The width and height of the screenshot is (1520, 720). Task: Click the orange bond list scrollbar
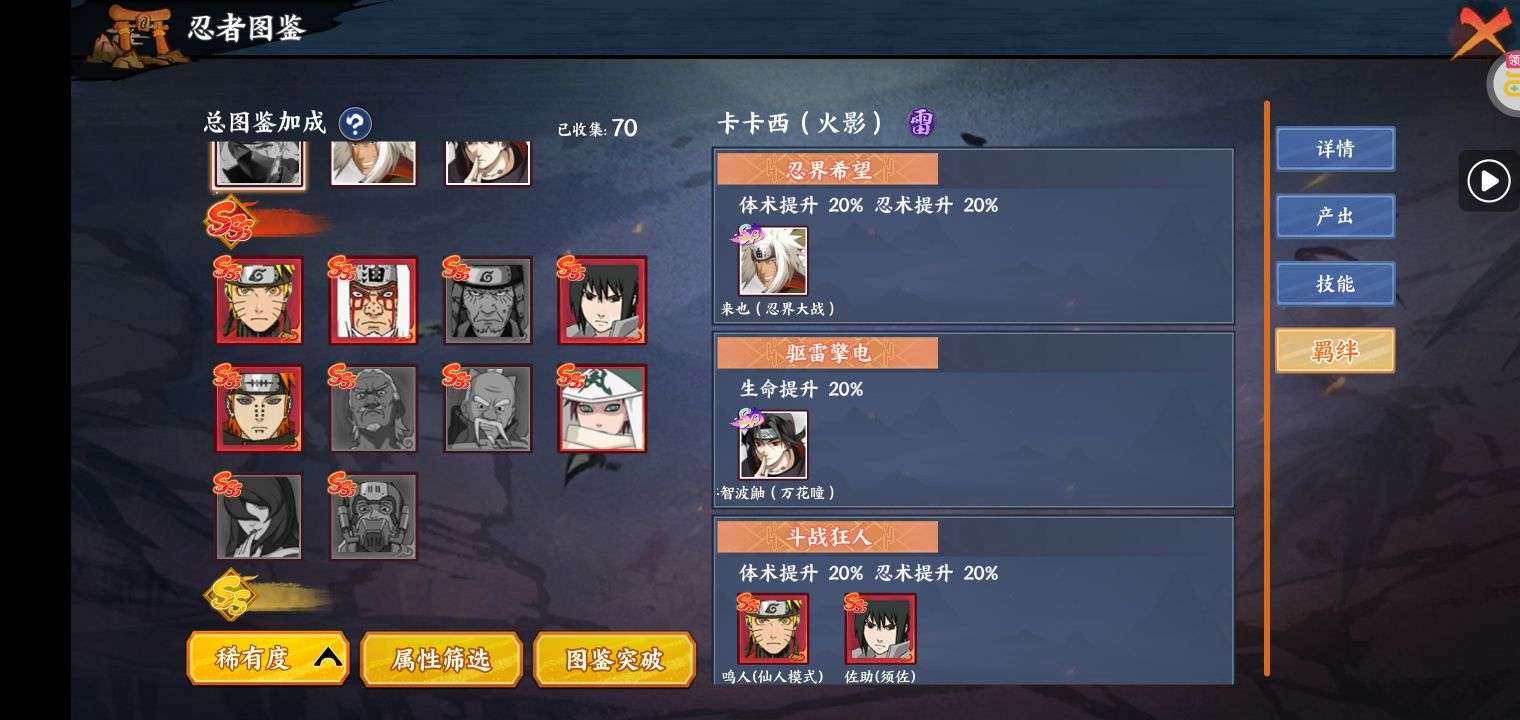coord(1266,388)
